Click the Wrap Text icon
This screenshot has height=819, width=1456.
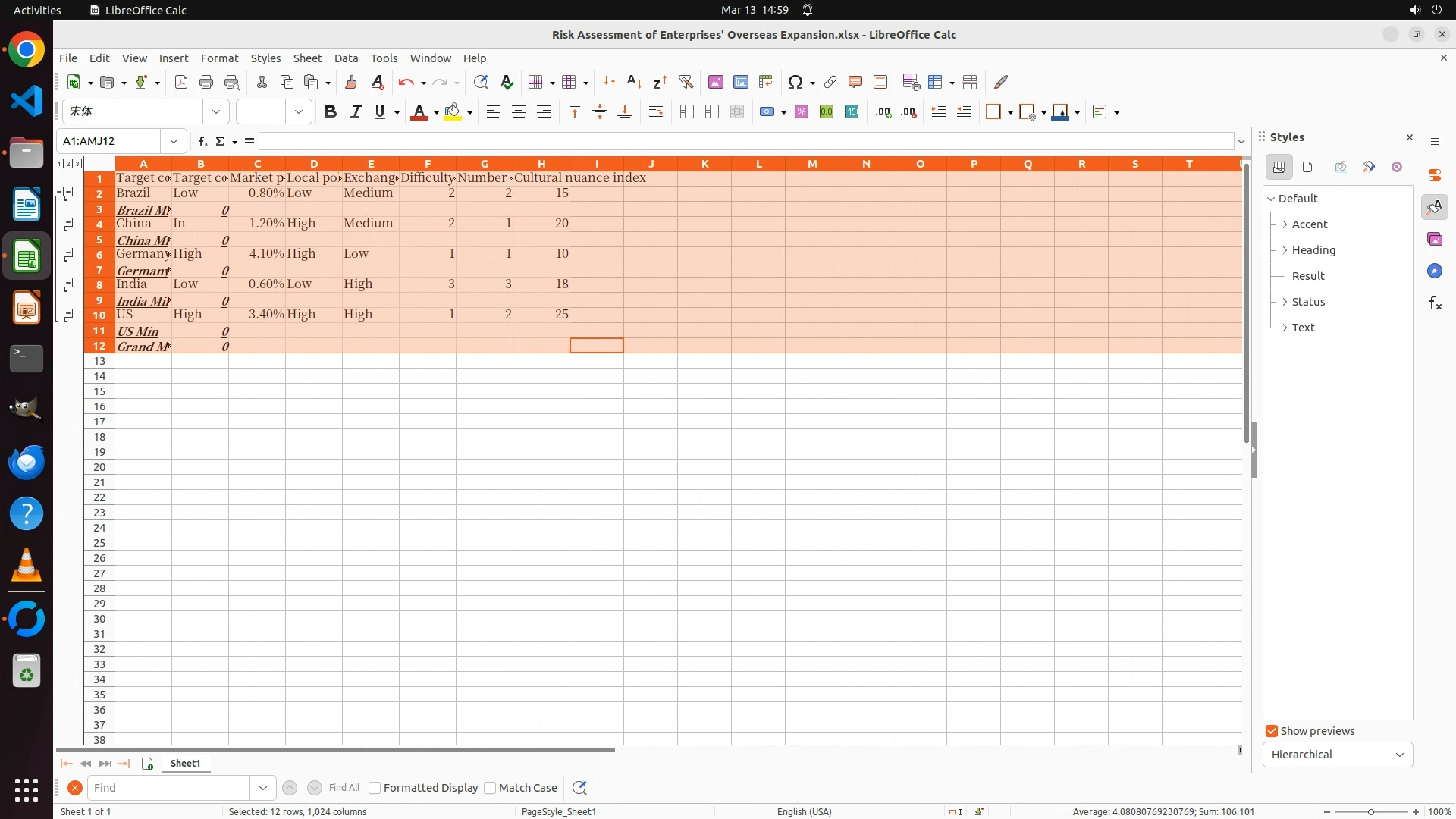click(x=656, y=112)
